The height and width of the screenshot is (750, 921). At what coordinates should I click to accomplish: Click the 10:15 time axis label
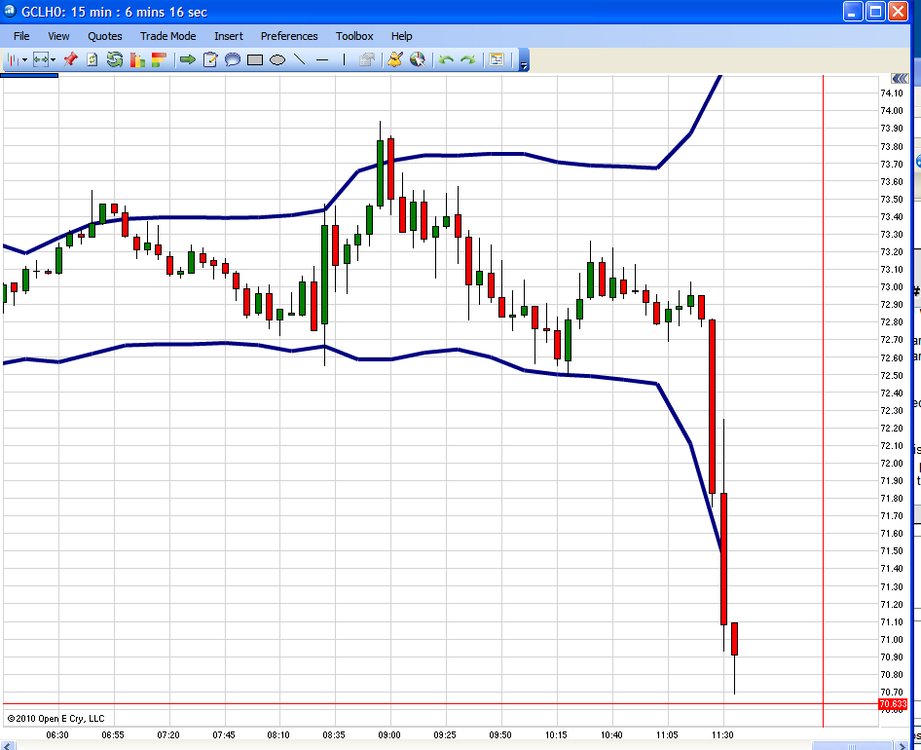pyautogui.click(x=556, y=735)
